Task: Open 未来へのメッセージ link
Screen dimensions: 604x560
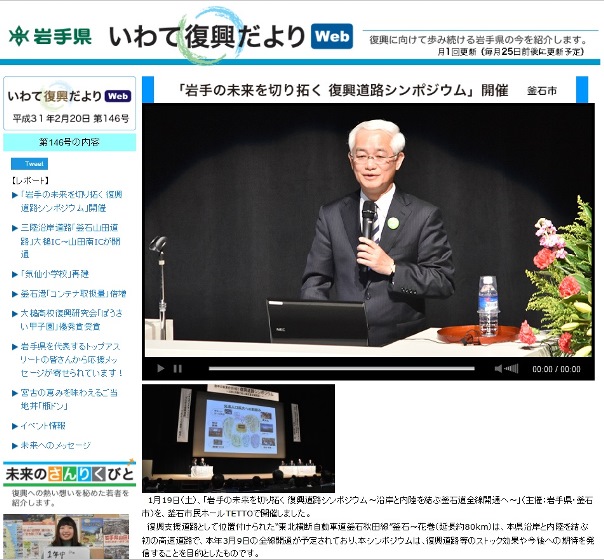Action: pyautogui.click(x=56, y=445)
